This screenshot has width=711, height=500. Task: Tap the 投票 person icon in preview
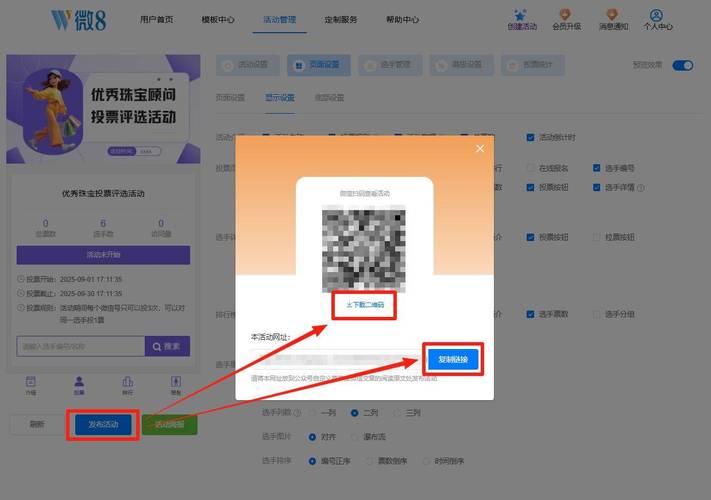79,385
